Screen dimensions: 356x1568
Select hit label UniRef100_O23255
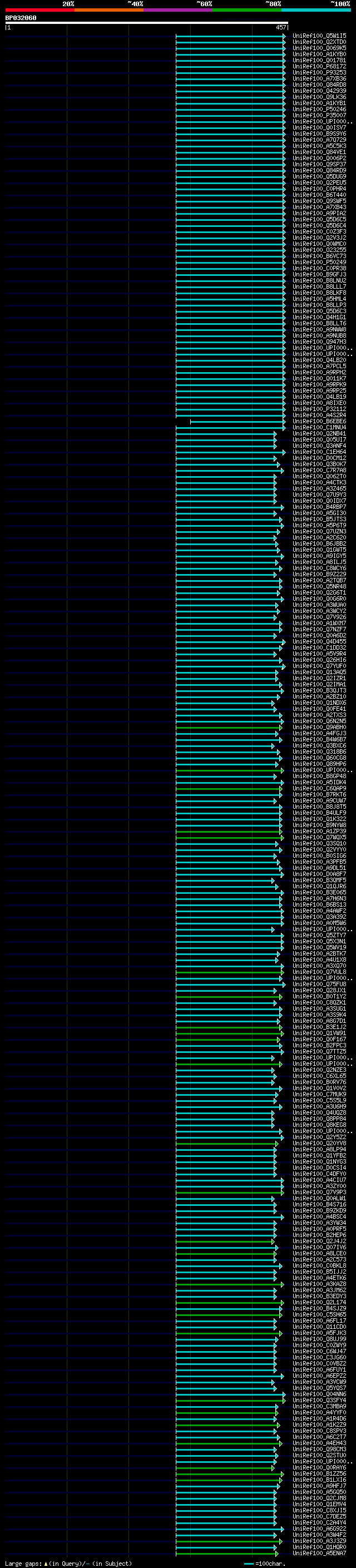[319, 250]
